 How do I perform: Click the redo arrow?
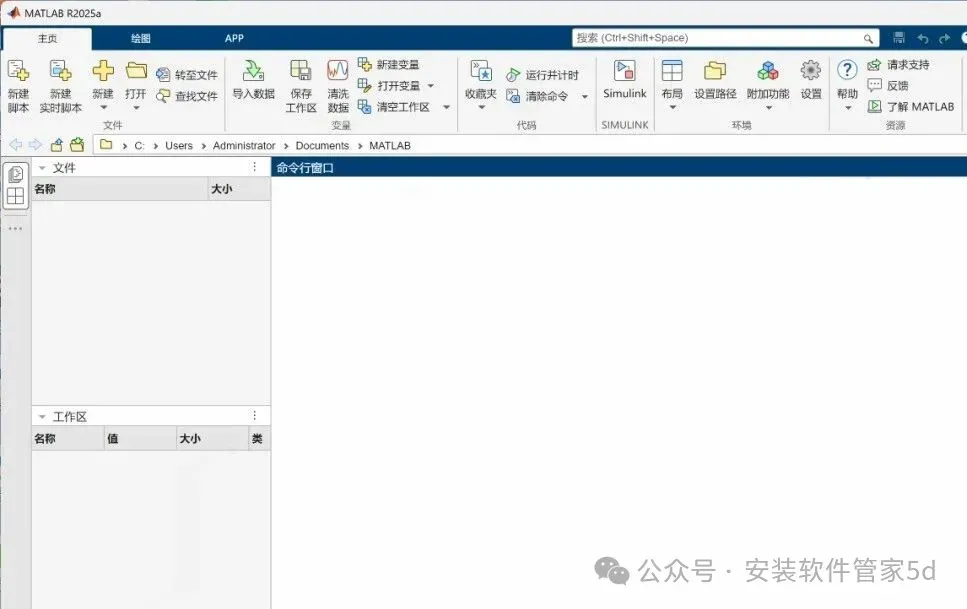[944, 38]
